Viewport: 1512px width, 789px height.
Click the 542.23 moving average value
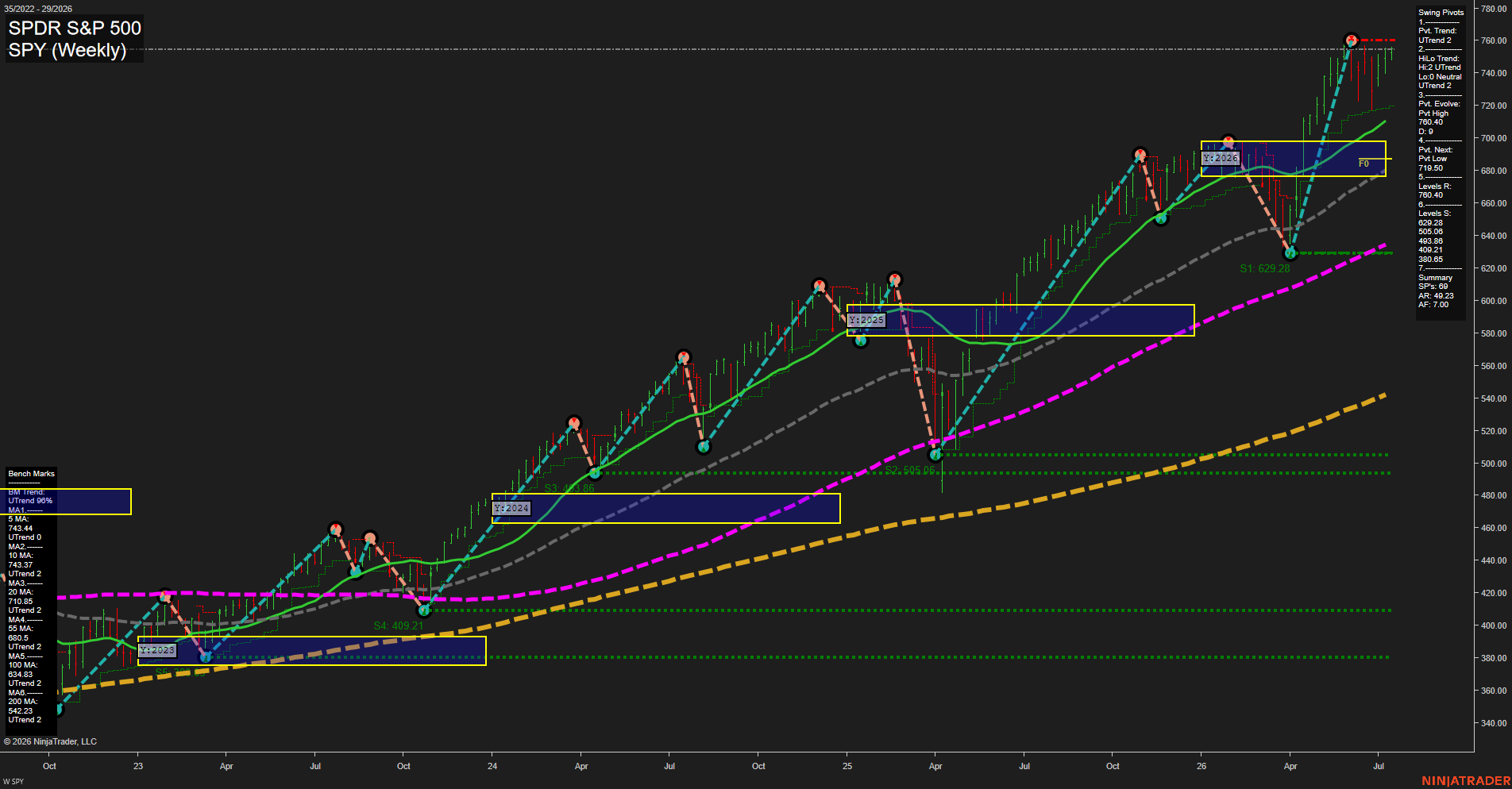21,711
